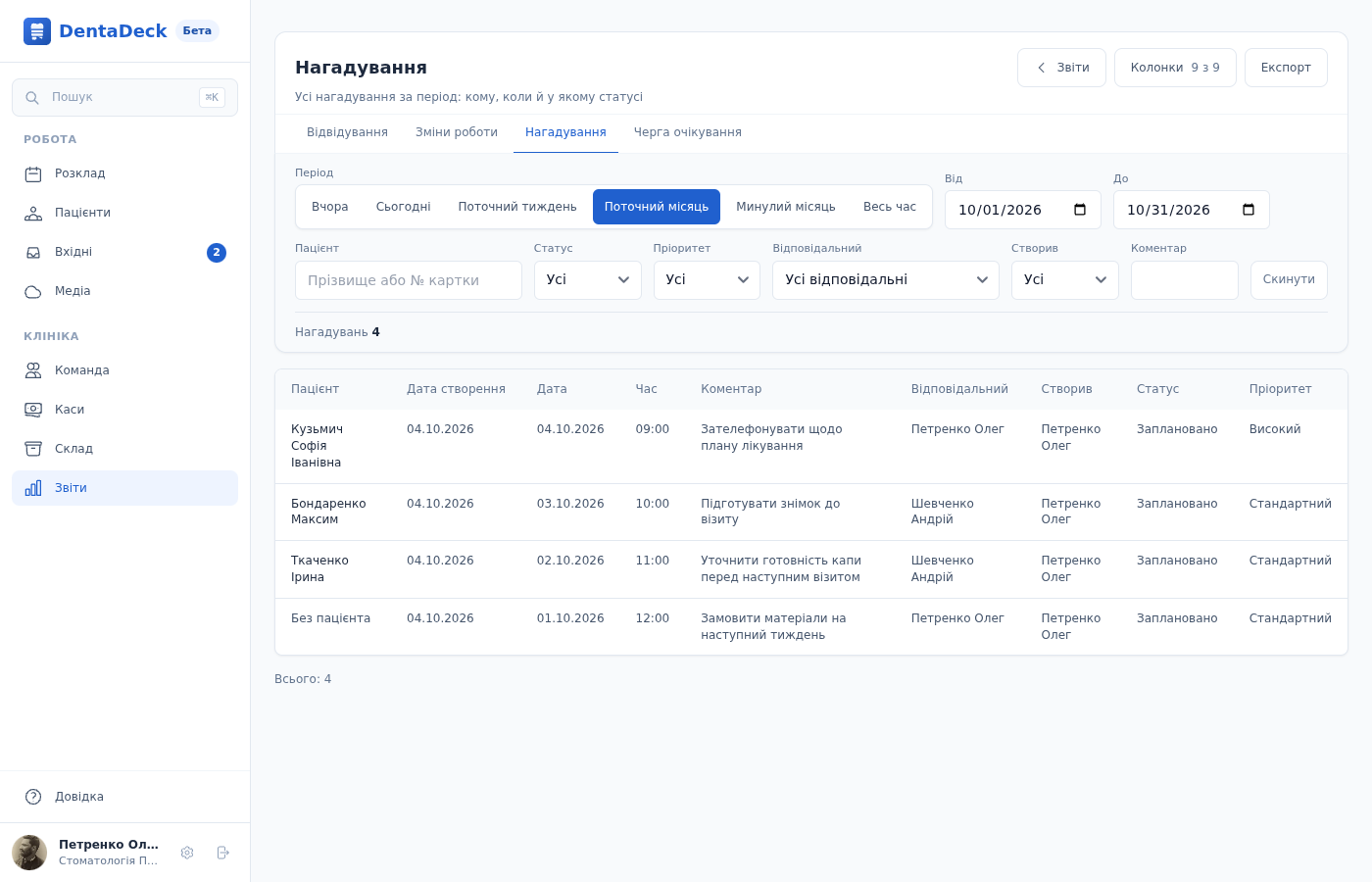Focus the patient surname or card number field

click(409, 280)
